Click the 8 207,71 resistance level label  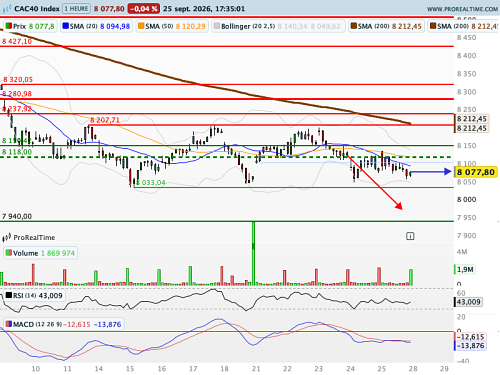(105, 120)
